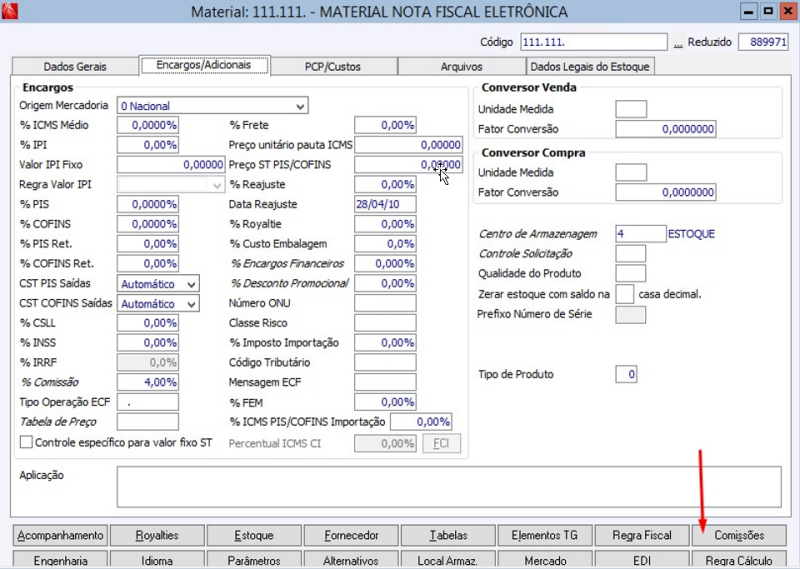The height and width of the screenshot is (569, 800).
Task: Click the % Encargos Financeiros field
Action: tap(385, 264)
